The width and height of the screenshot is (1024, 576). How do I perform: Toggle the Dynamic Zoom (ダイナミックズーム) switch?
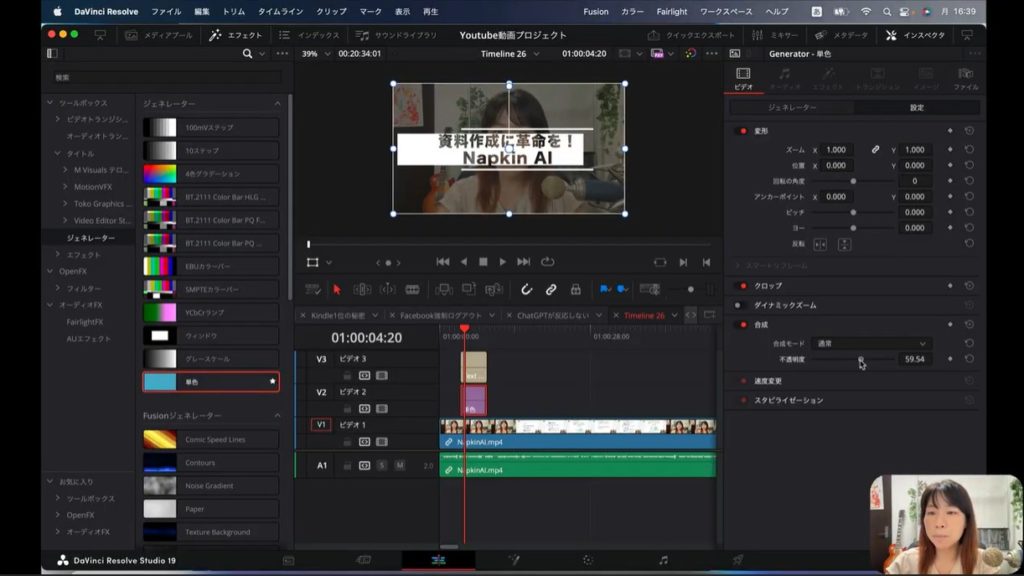point(739,305)
